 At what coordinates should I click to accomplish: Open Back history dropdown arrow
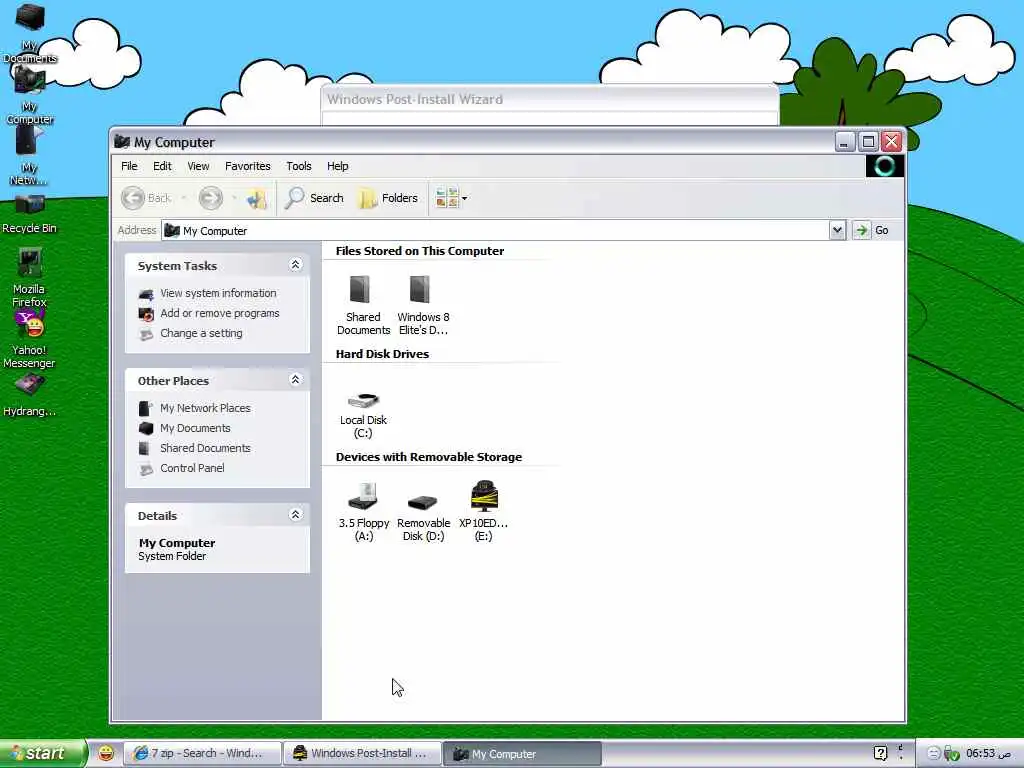(x=184, y=198)
